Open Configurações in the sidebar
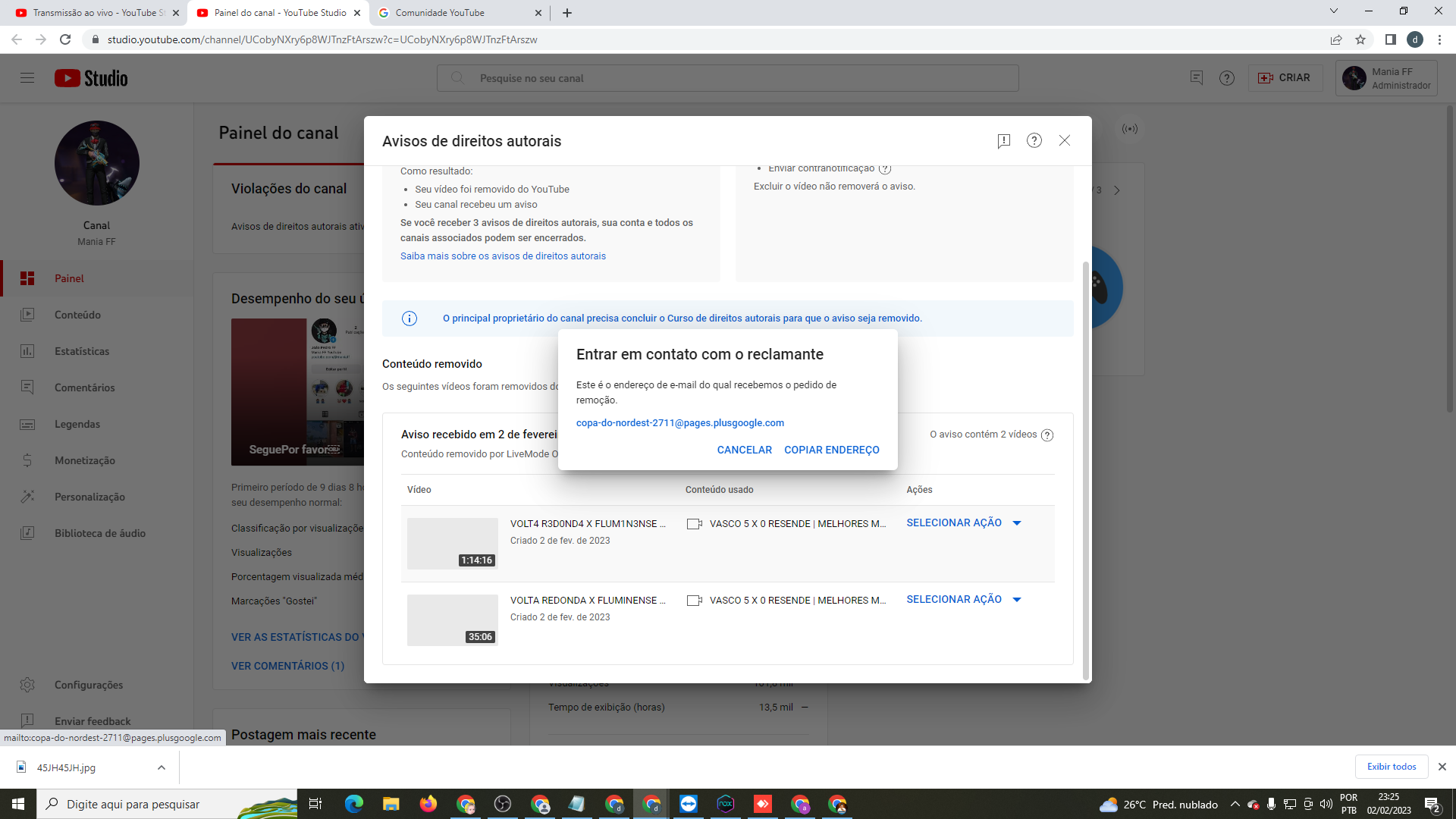1456x819 pixels. (96, 685)
